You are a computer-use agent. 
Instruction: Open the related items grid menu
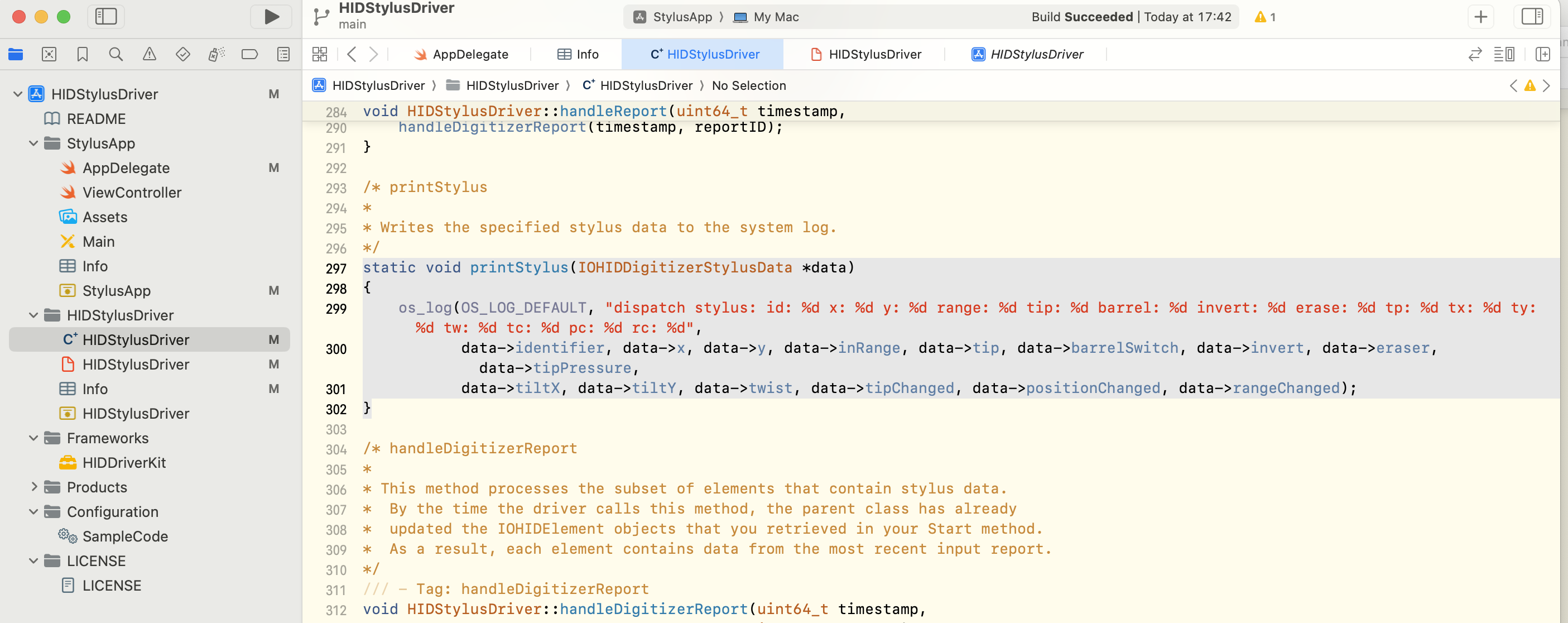pos(320,54)
